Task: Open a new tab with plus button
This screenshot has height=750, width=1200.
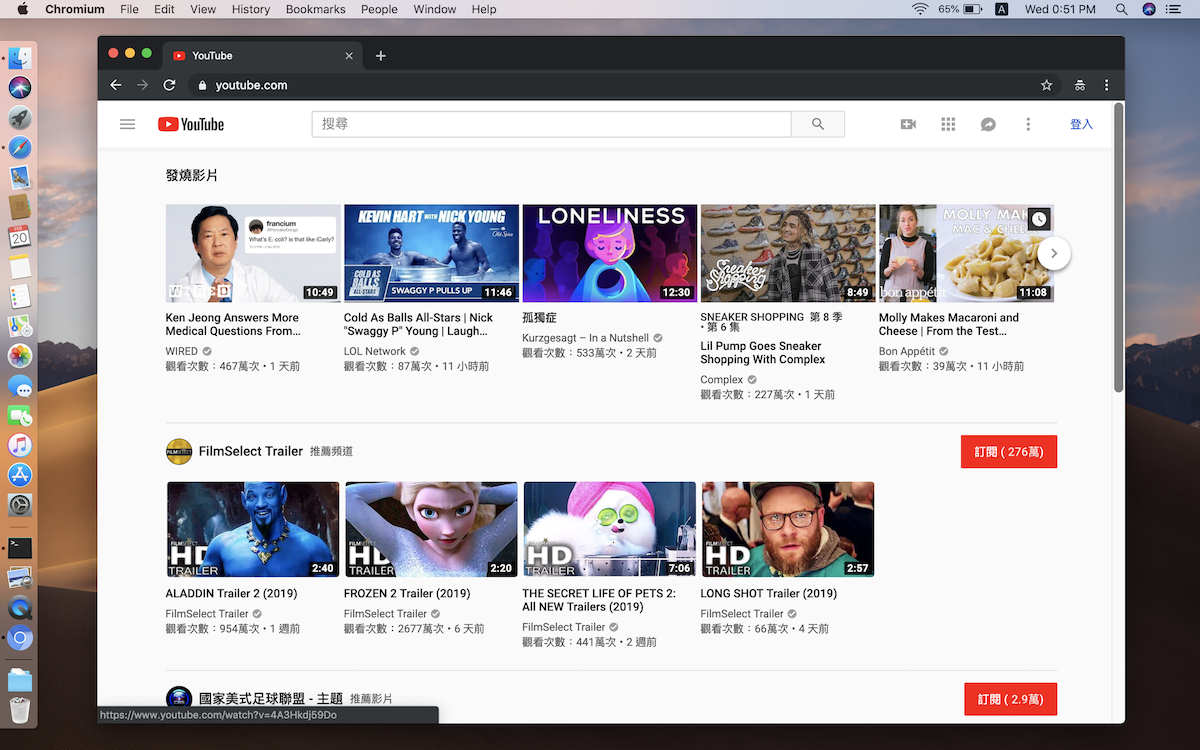Action: (x=380, y=56)
